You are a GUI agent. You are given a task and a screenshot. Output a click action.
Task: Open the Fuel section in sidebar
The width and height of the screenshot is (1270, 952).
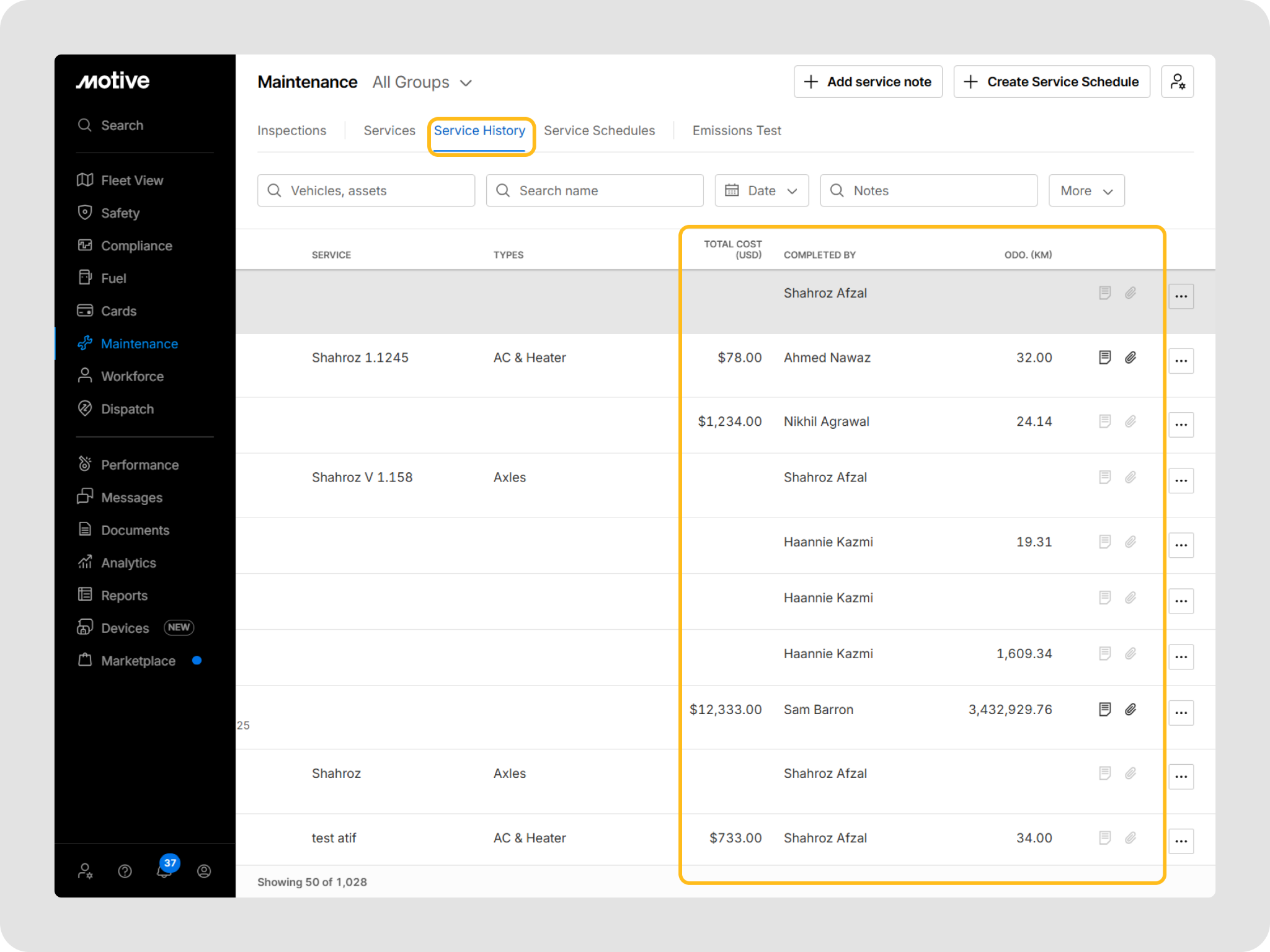coord(113,278)
